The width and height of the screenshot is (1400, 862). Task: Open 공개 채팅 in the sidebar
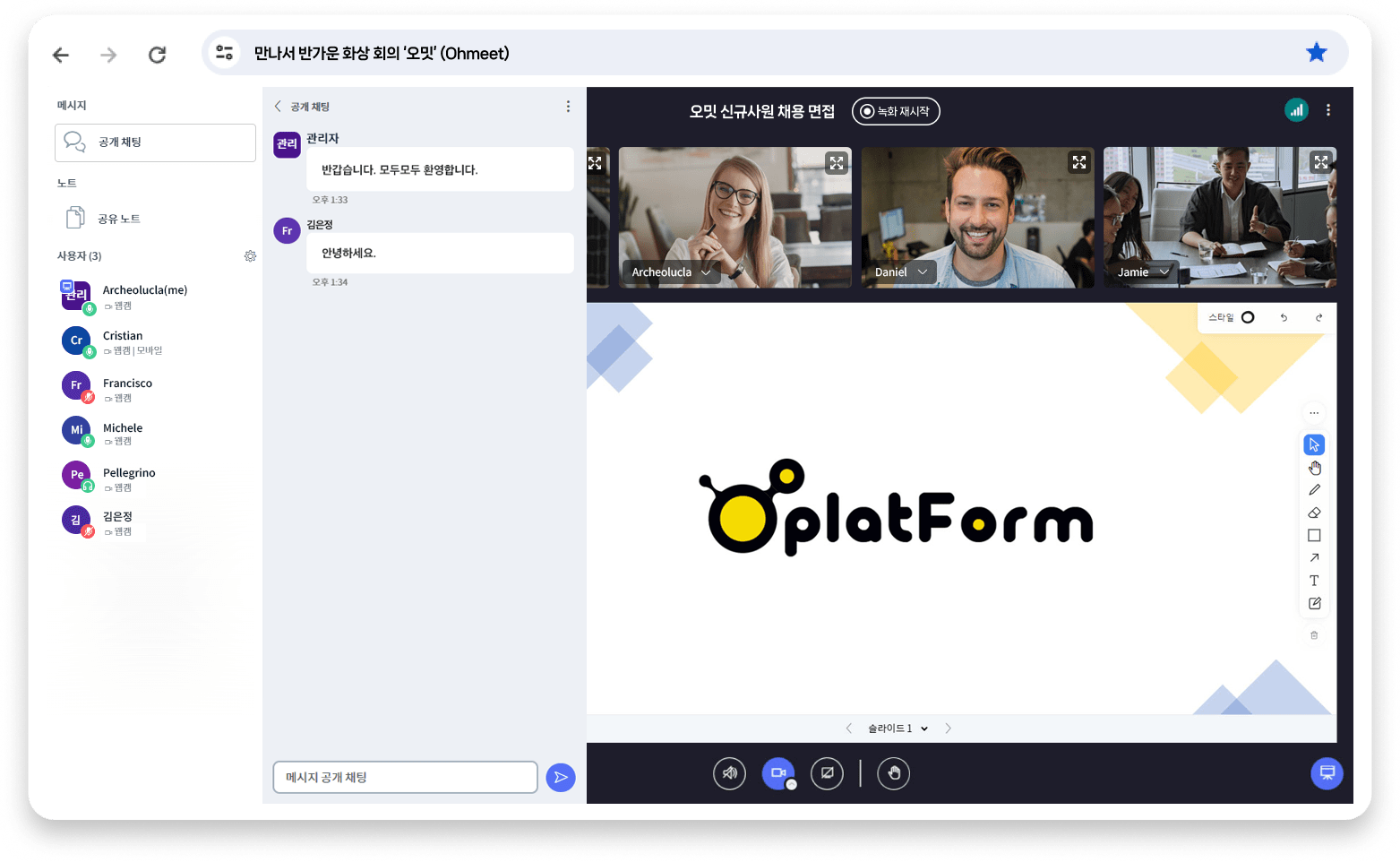(155, 142)
